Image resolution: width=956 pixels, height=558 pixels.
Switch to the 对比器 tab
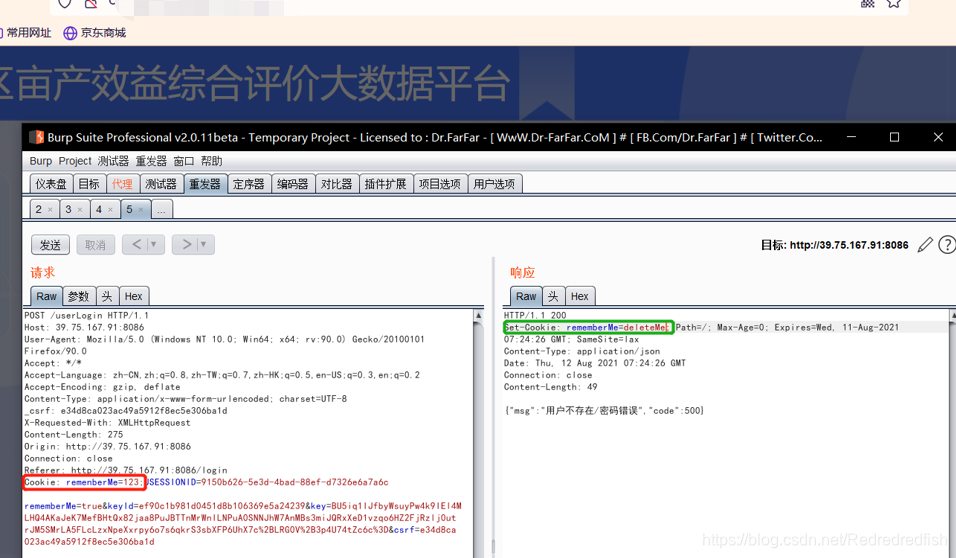[x=337, y=184]
